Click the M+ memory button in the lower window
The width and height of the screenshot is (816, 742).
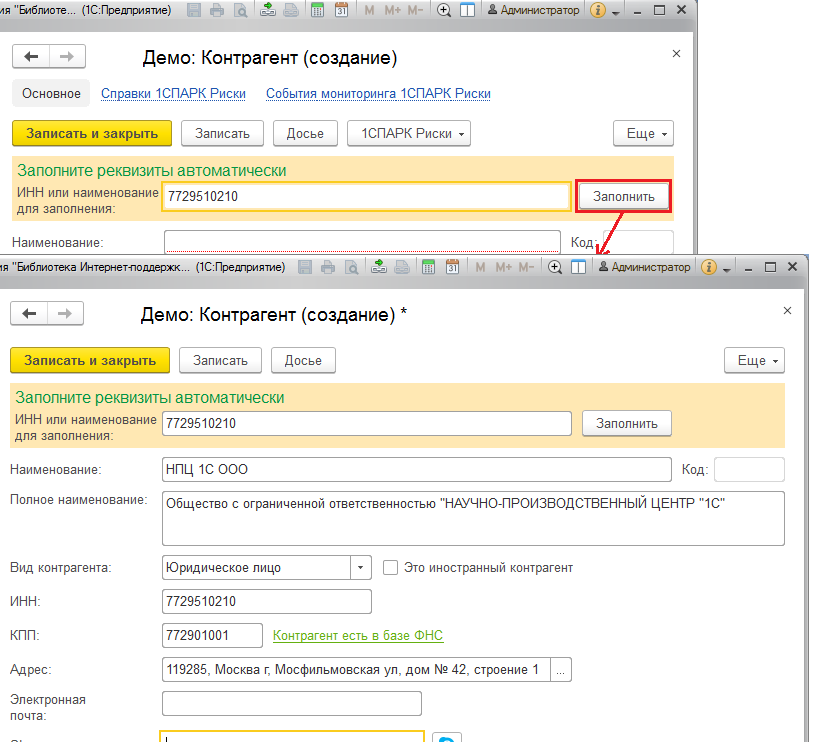(x=503, y=267)
